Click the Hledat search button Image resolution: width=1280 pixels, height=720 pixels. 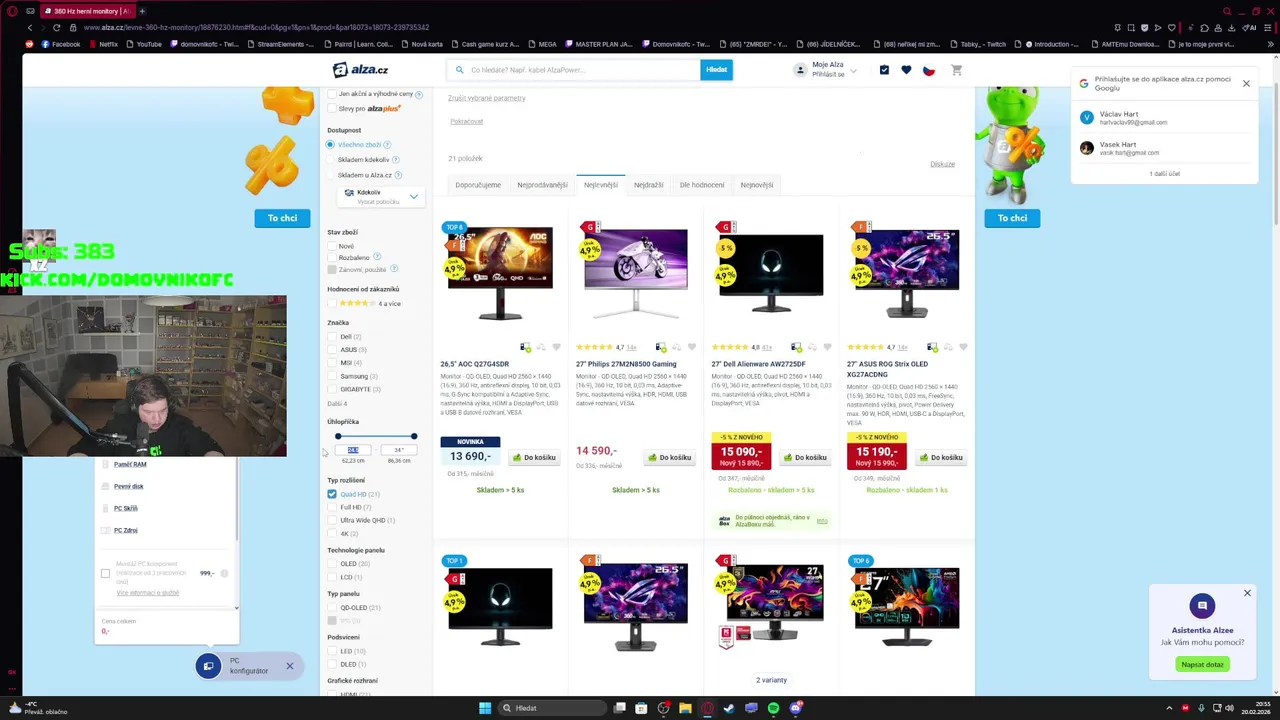pyautogui.click(x=716, y=70)
